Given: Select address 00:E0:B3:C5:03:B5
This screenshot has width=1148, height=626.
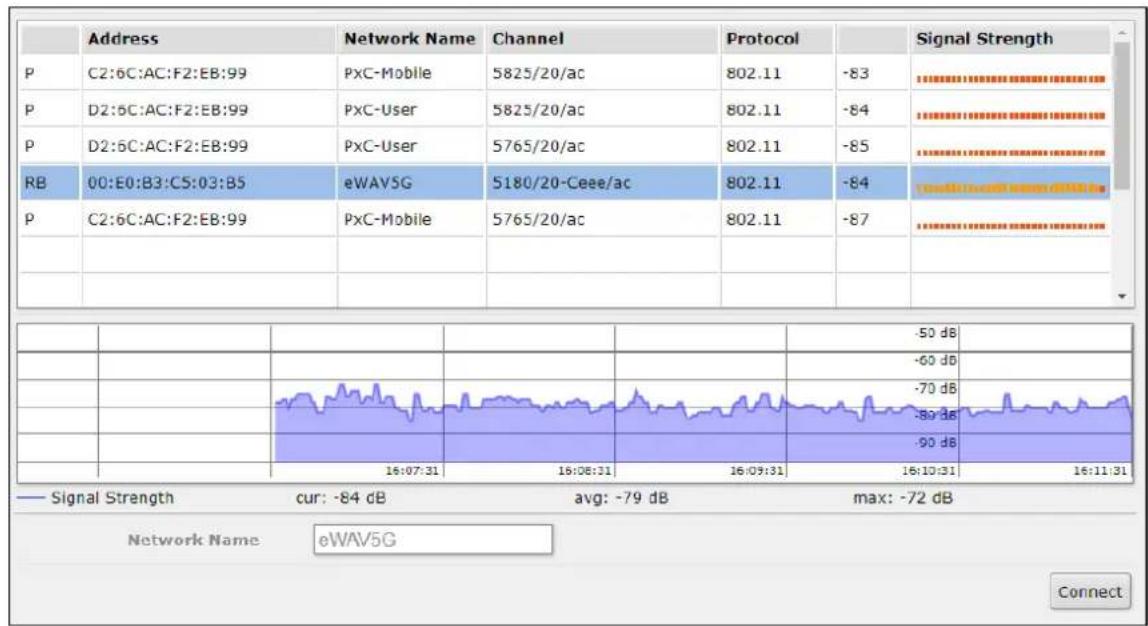Looking at the screenshot, I should click(167, 183).
